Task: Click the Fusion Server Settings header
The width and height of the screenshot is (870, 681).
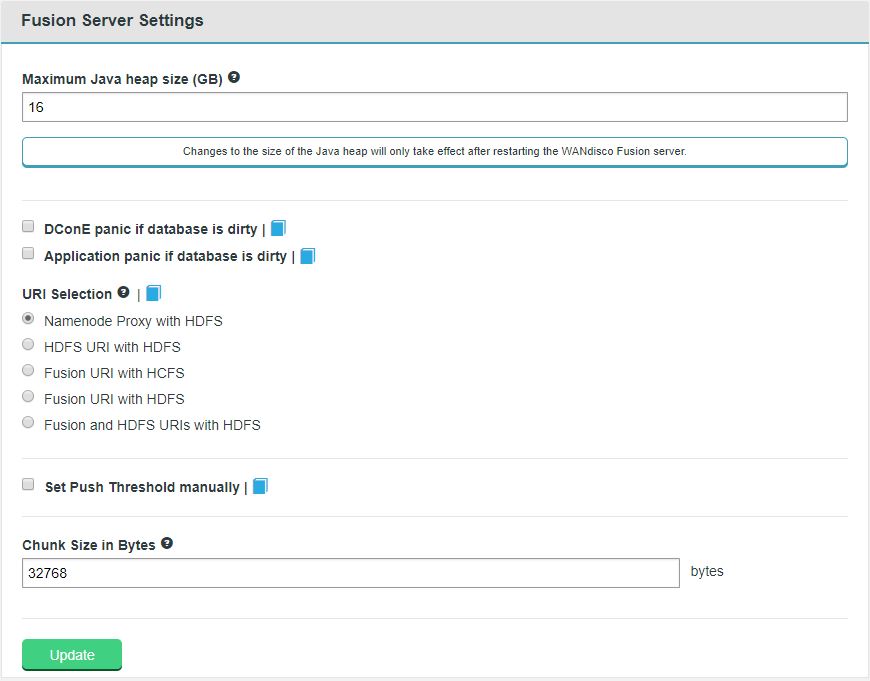Action: (112, 20)
